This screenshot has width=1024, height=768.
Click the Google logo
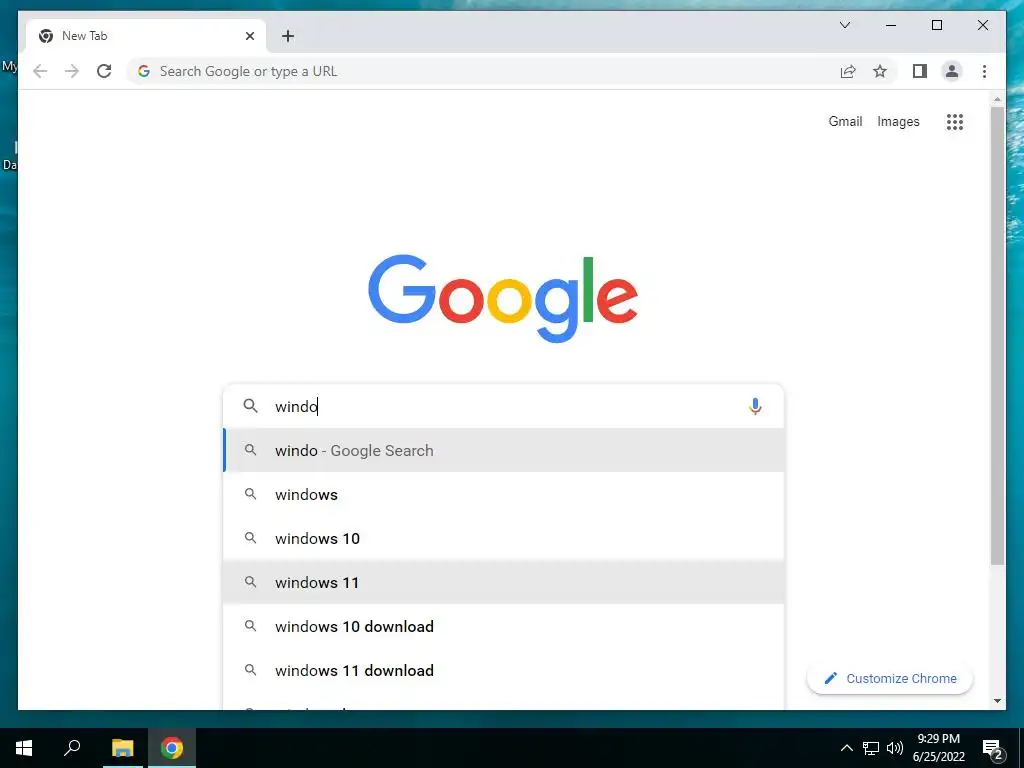[x=503, y=298]
